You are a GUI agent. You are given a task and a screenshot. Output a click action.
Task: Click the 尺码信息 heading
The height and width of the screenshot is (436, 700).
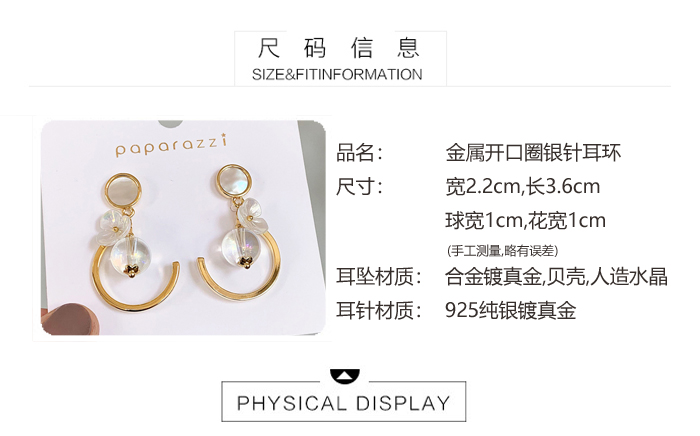339,48
